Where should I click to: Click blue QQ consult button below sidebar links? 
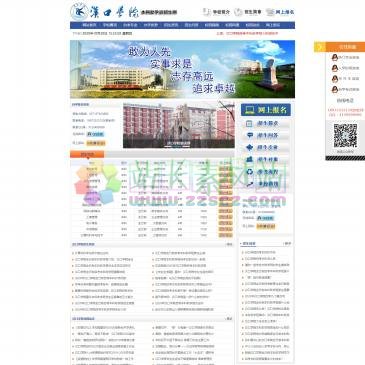click(x=266, y=218)
